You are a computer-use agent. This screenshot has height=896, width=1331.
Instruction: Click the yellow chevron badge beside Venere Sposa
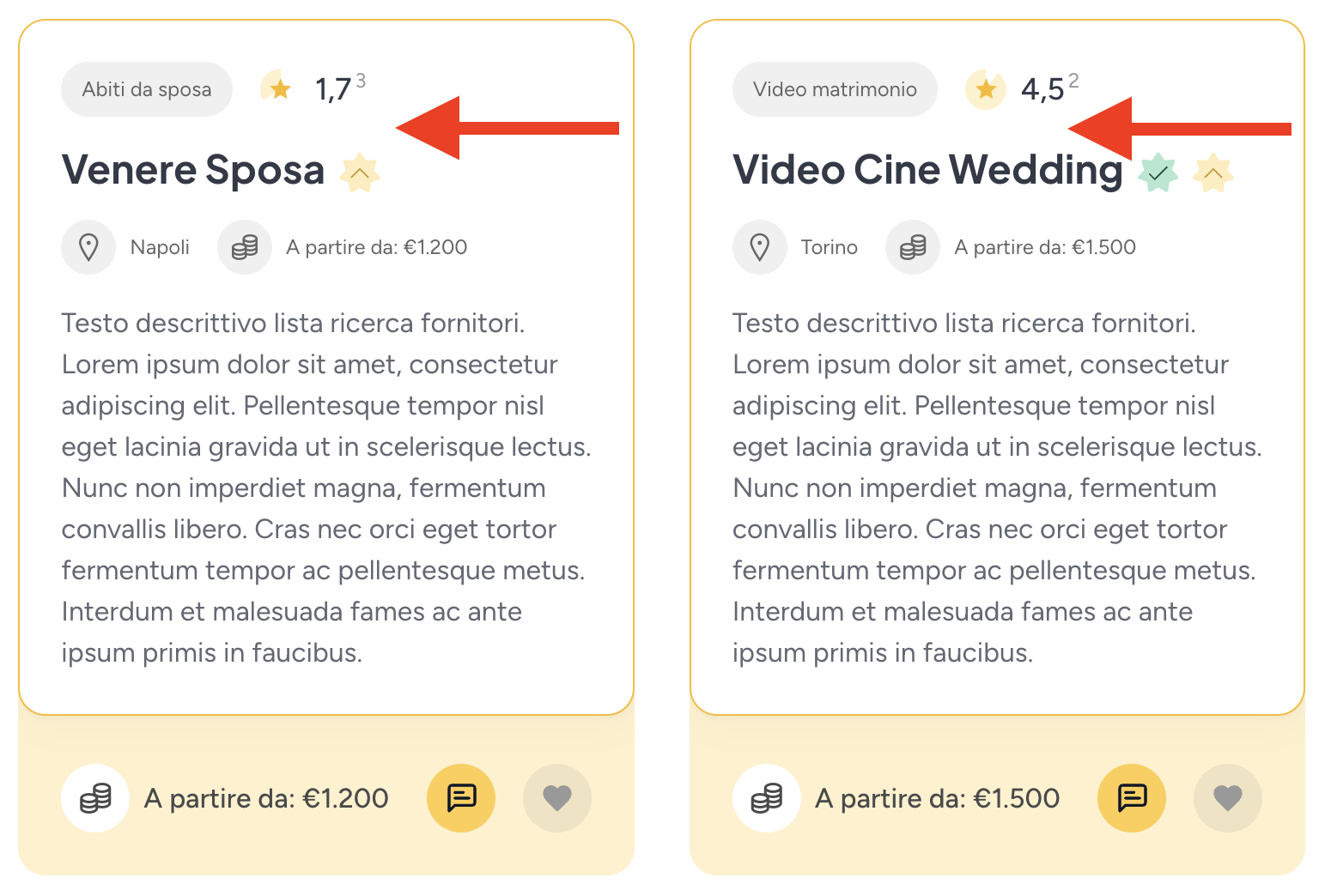[360, 173]
